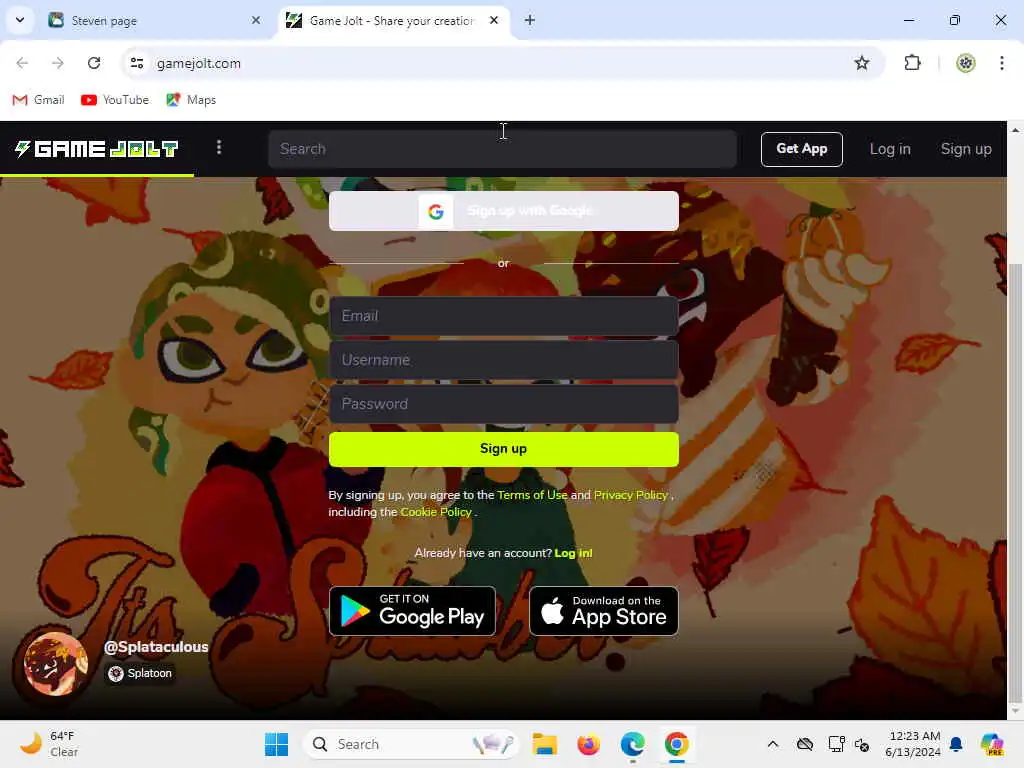
Task: Open the clock showing 12:23 AM
Action: point(912,744)
